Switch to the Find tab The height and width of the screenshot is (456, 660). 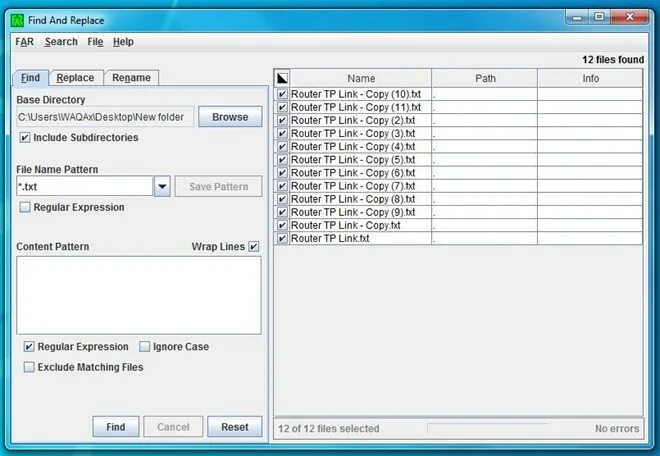30,78
